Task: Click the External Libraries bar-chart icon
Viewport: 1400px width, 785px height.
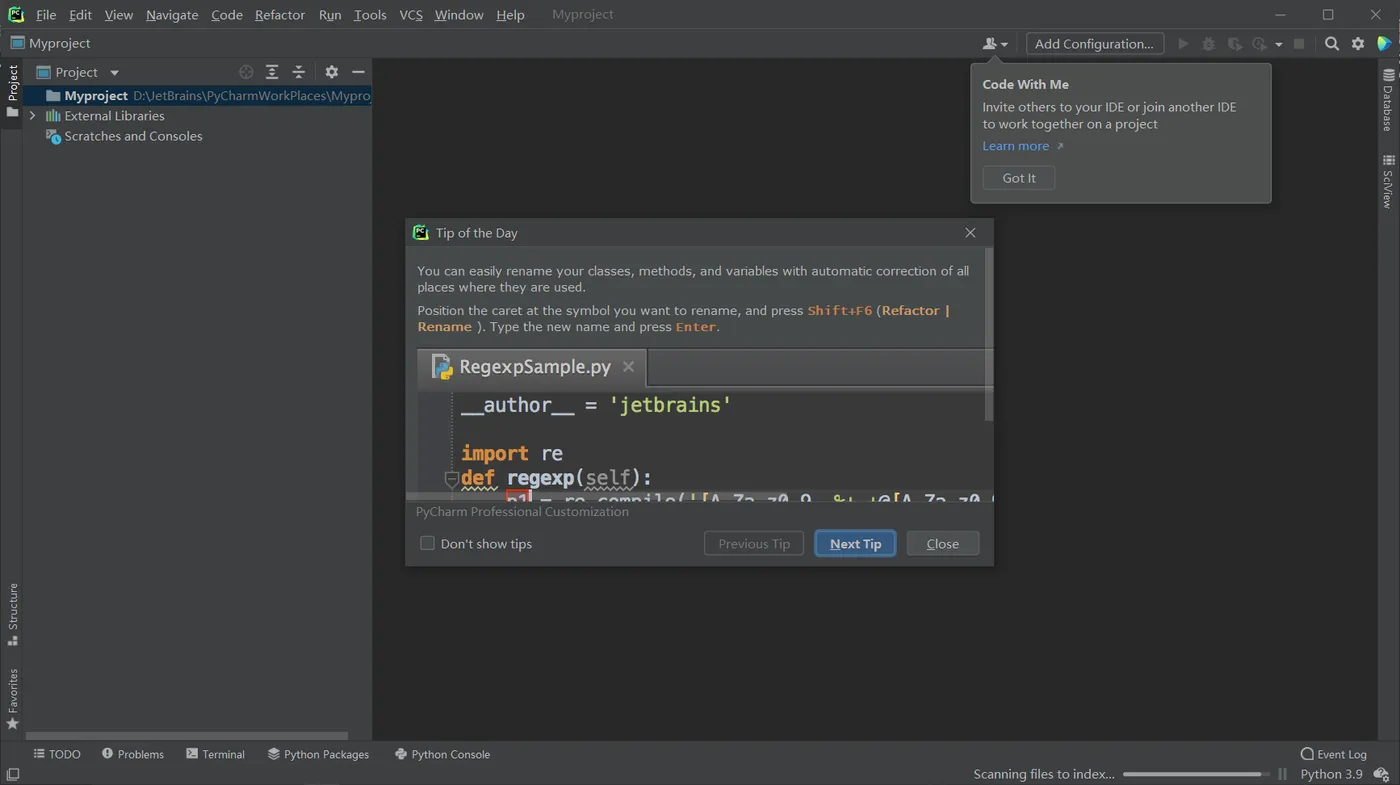Action: click(x=53, y=116)
